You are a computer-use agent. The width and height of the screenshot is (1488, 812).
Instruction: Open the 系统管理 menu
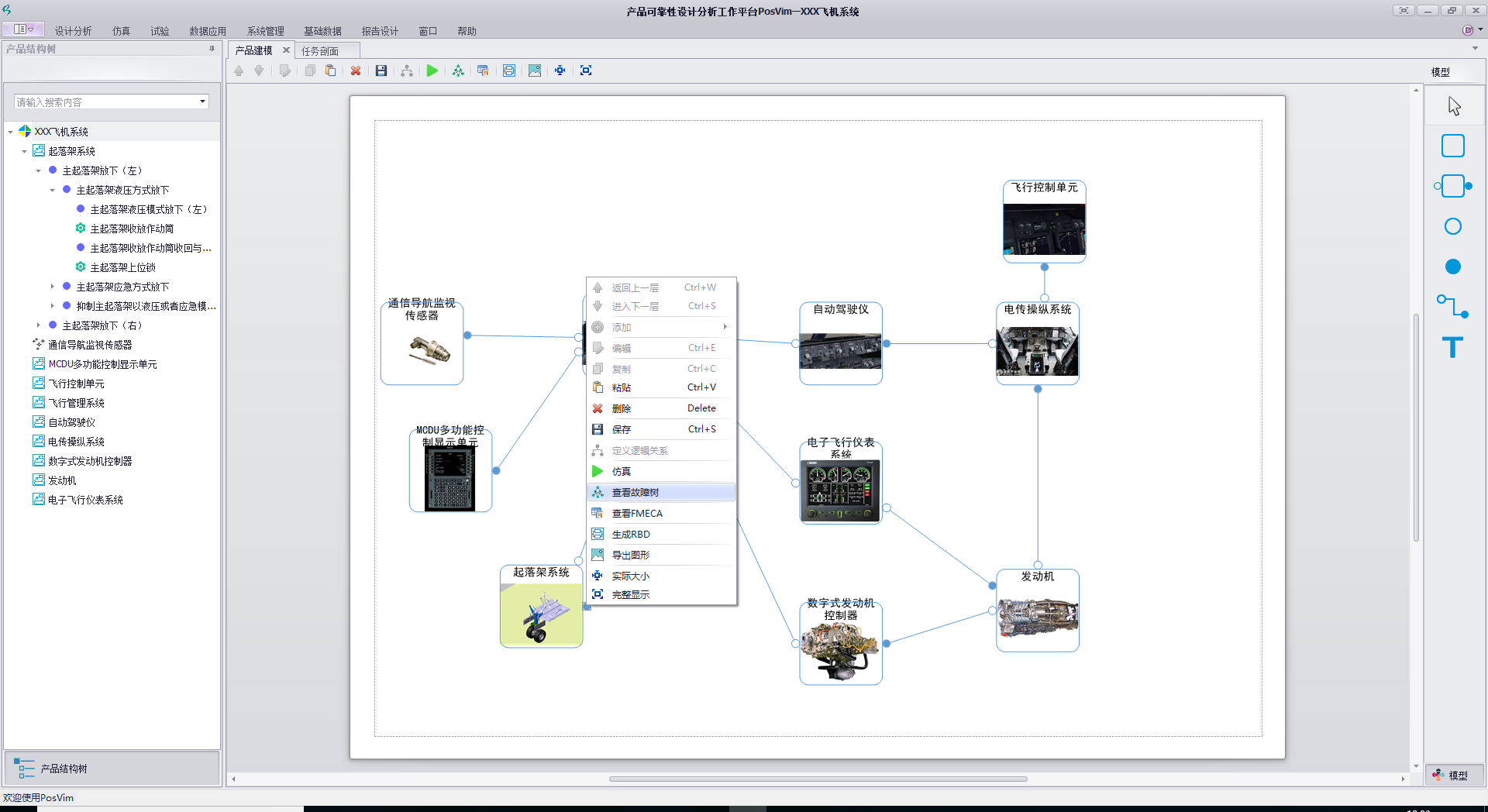coord(265,31)
